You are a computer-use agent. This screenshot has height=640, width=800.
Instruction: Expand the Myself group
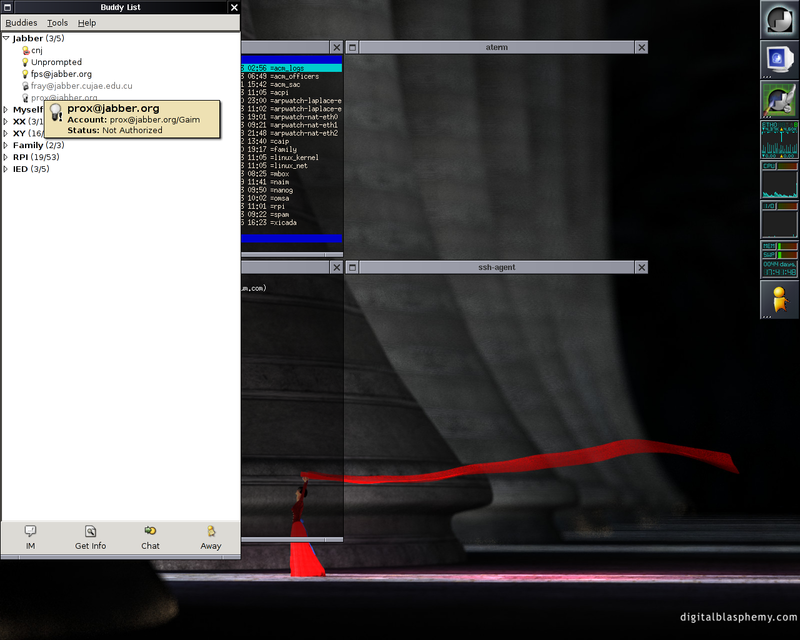click(6, 110)
